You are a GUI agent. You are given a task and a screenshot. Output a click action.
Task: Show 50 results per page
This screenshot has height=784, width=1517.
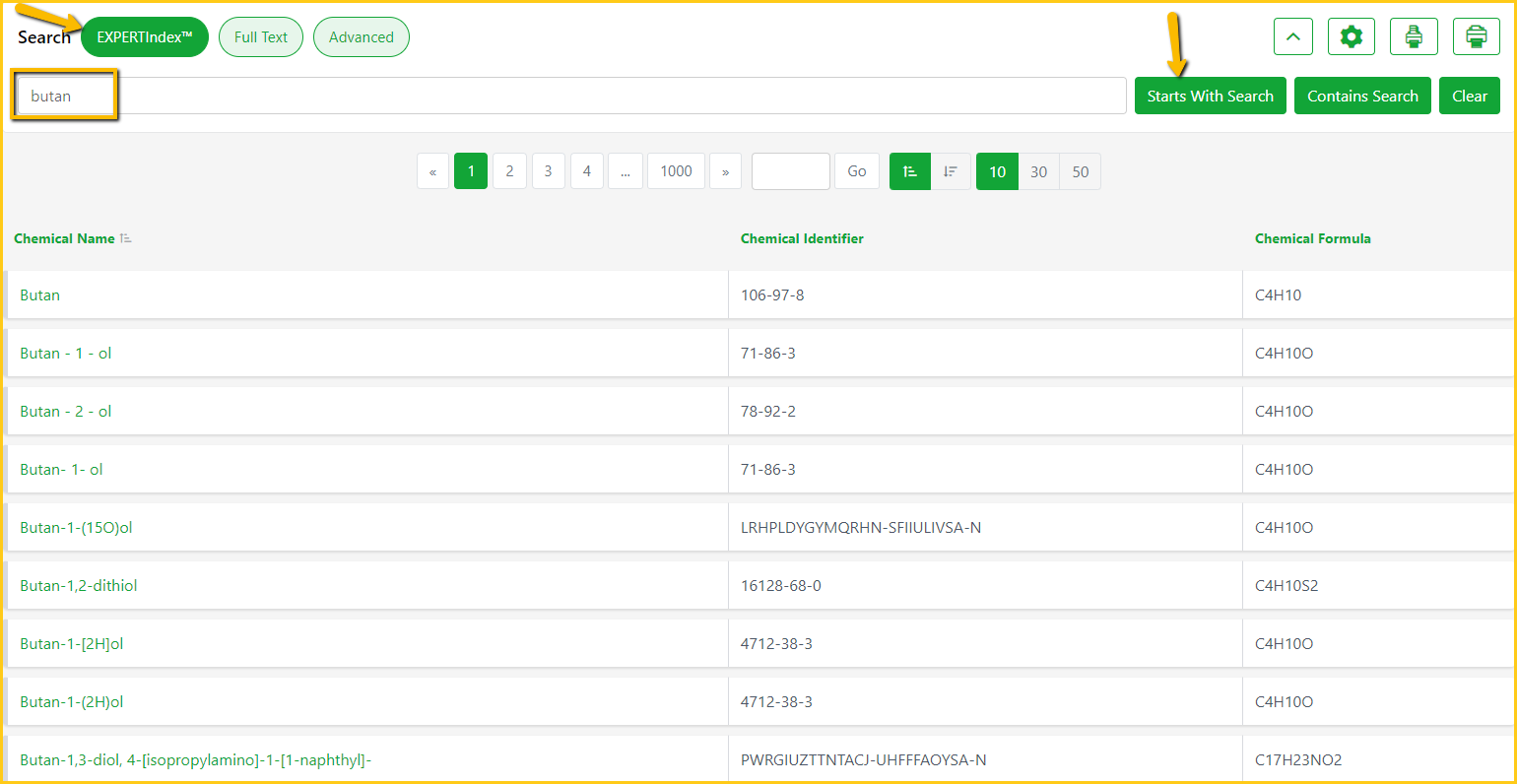click(x=1080, y=171)
